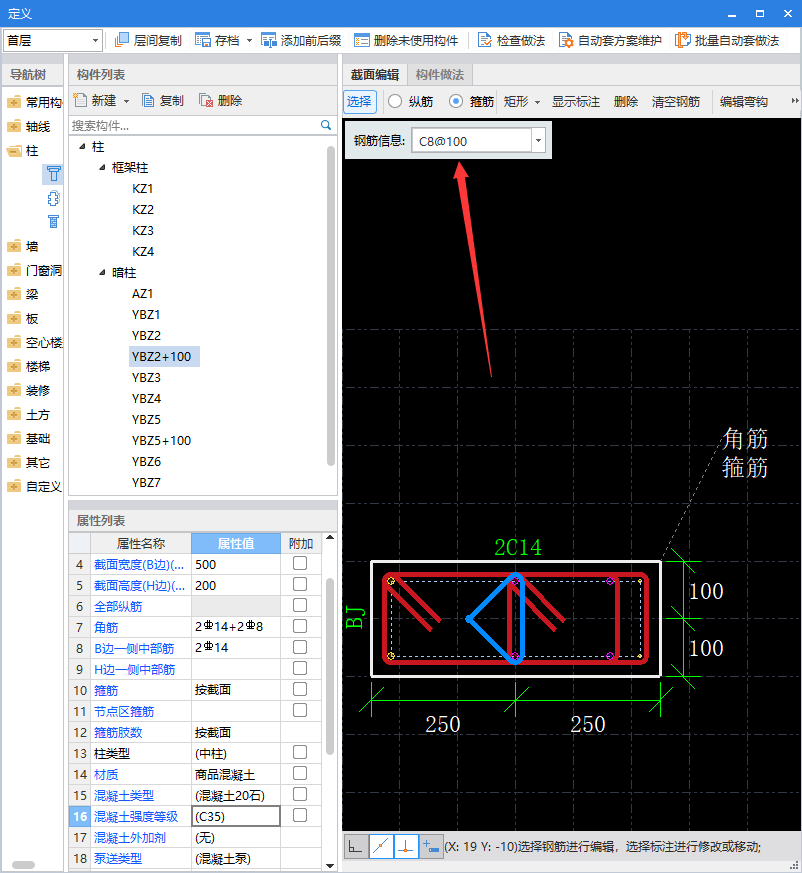Click the 清空钢筋 button
802x873 pixels.
click(x=676, y=101)
